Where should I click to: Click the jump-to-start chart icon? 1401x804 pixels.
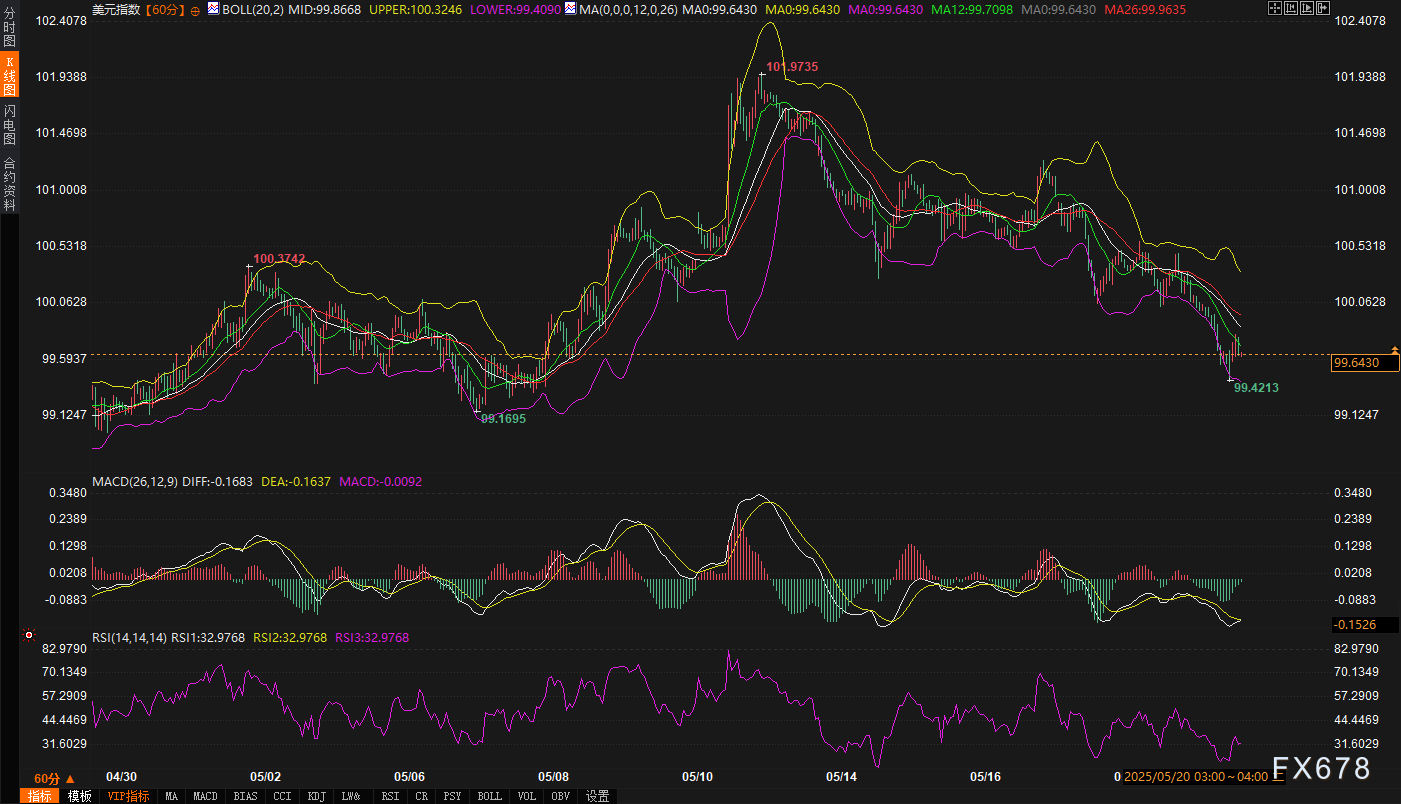coord(1291,8)
